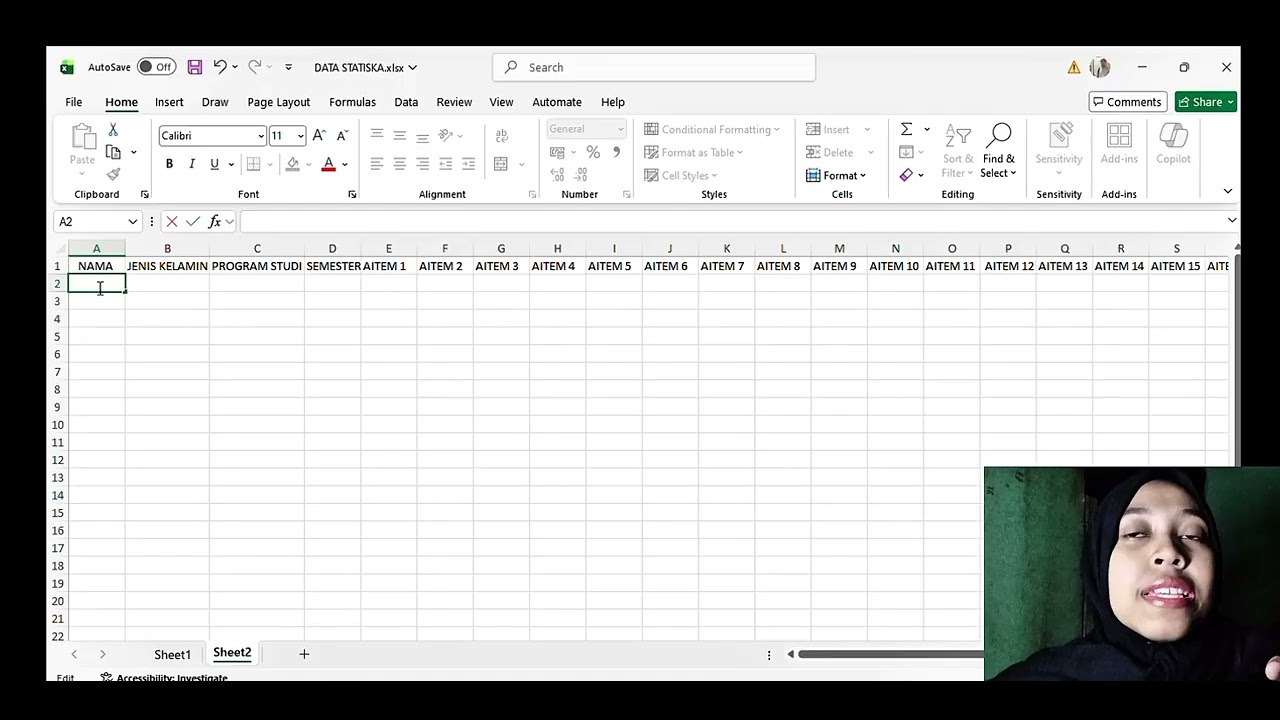Click the Percent Style icon
Screen dimensions: 1280x720
click(593, 152)
